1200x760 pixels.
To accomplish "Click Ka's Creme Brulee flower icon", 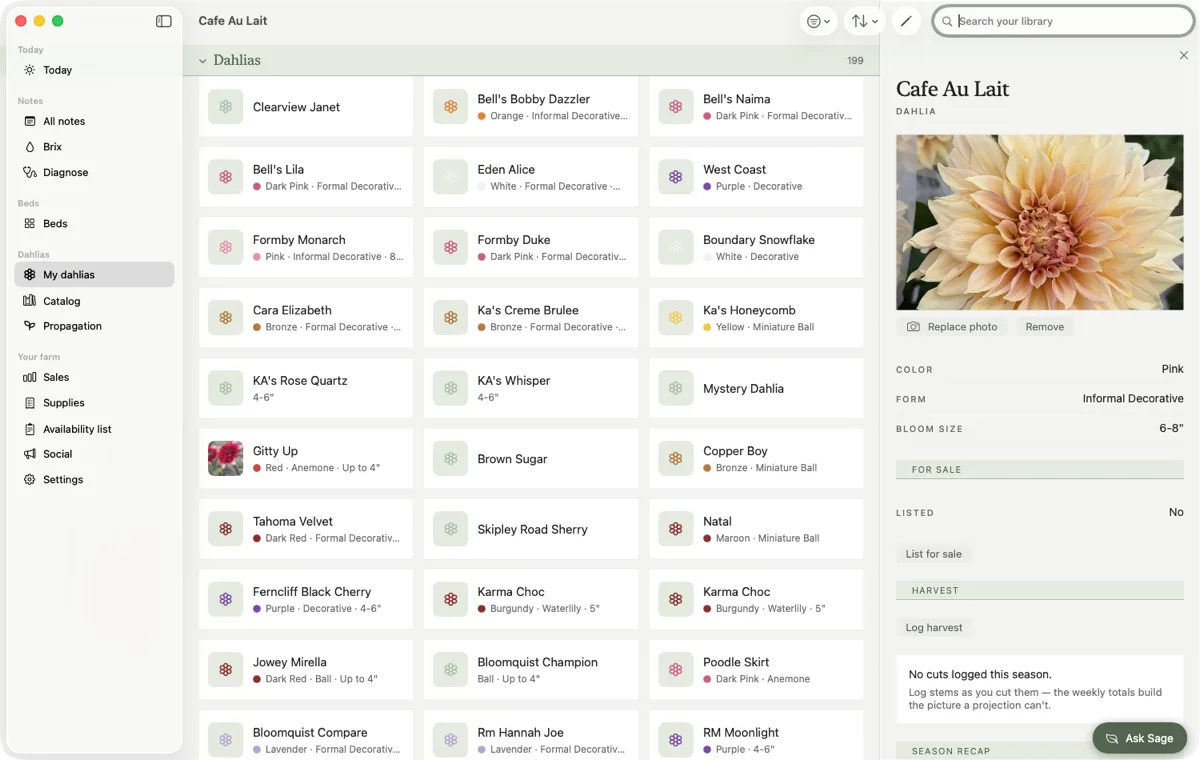I will [x=451, y=318].
